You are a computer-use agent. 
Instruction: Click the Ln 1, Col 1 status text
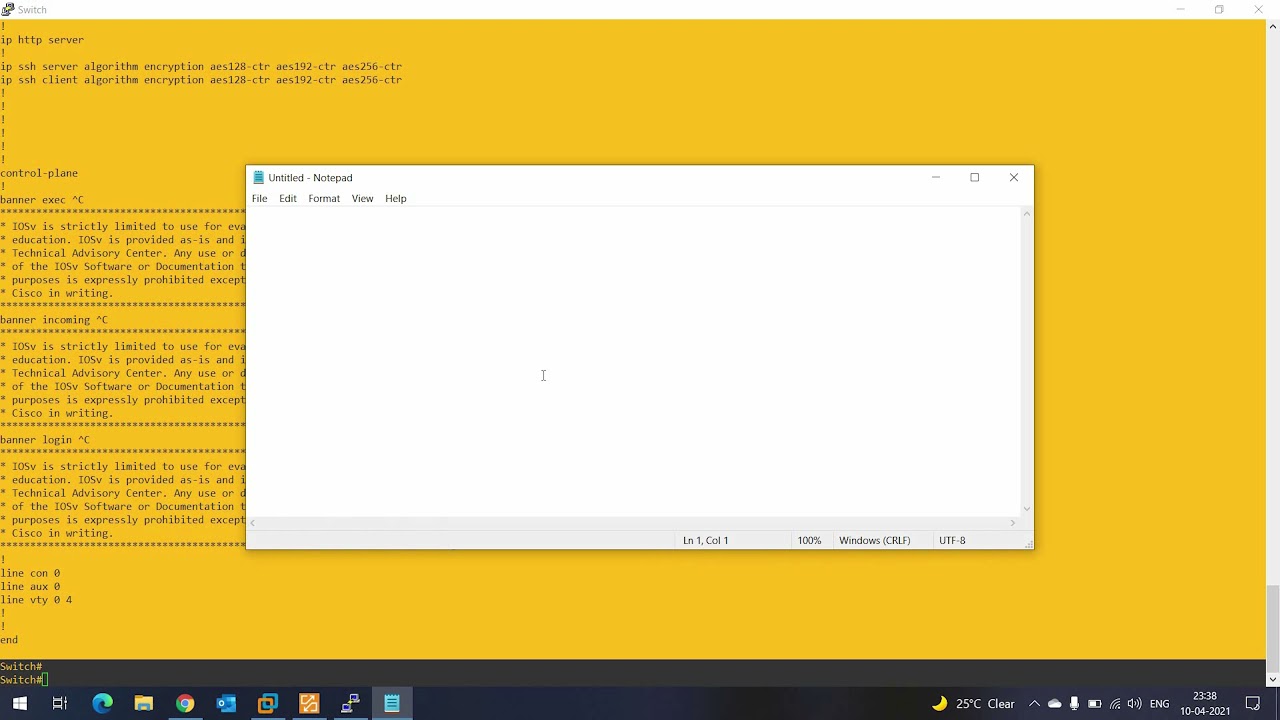click(x=705, y=540)
